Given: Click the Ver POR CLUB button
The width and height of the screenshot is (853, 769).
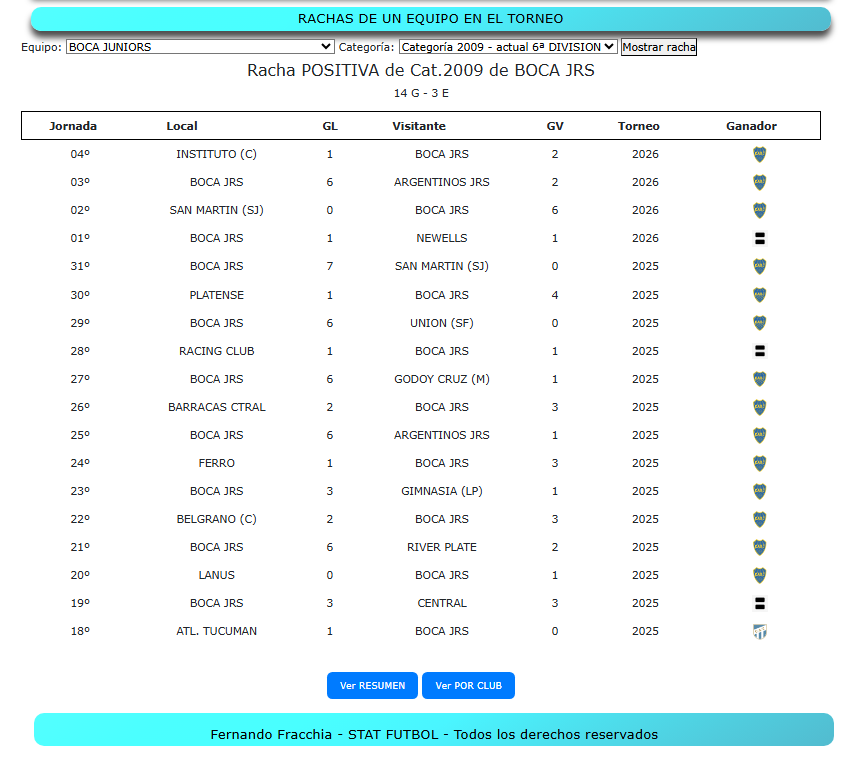Looking at the screenshot, I should [468, 685].
